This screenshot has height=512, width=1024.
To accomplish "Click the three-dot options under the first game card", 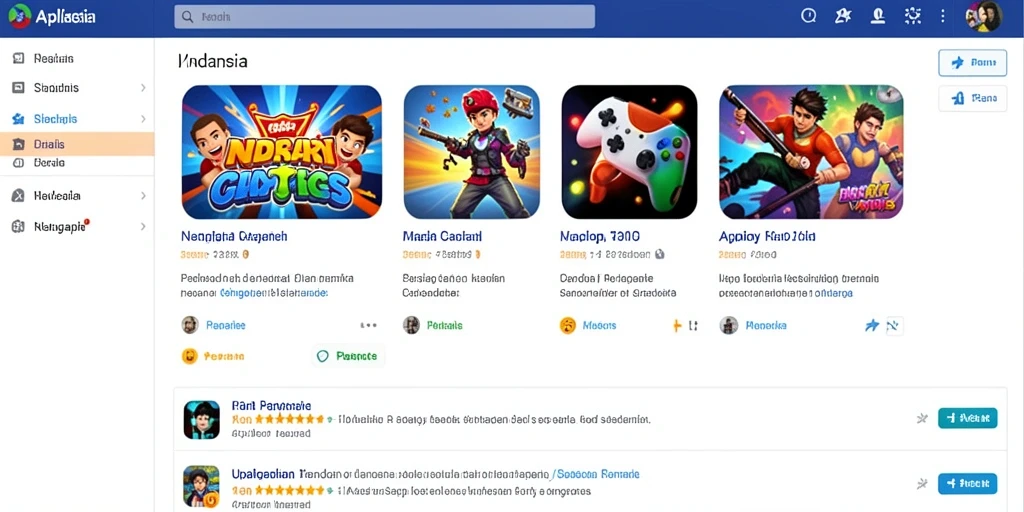I will pos(368,325).
